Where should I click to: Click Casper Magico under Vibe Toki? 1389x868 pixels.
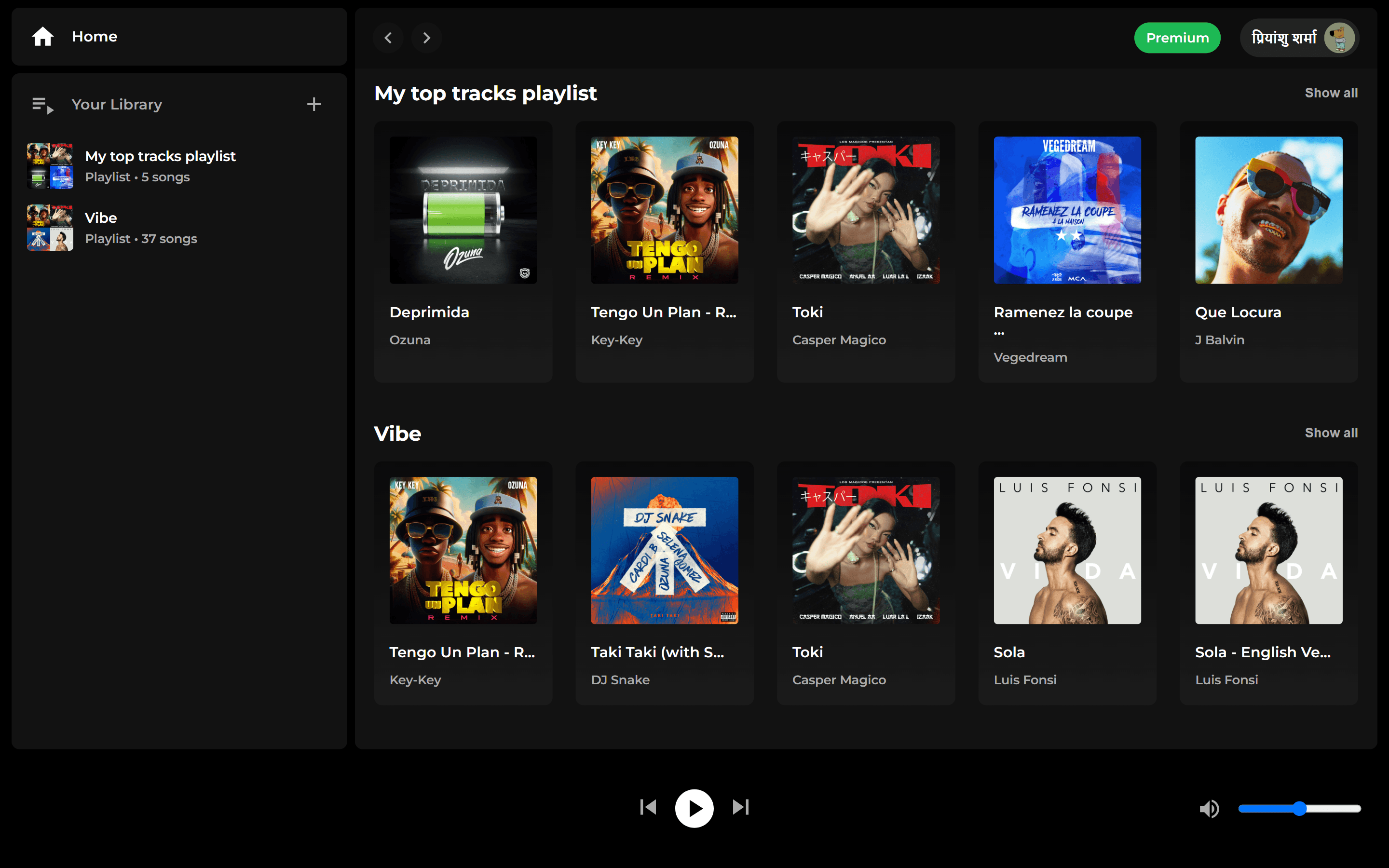pyautogui.click(x=839, y=680)
